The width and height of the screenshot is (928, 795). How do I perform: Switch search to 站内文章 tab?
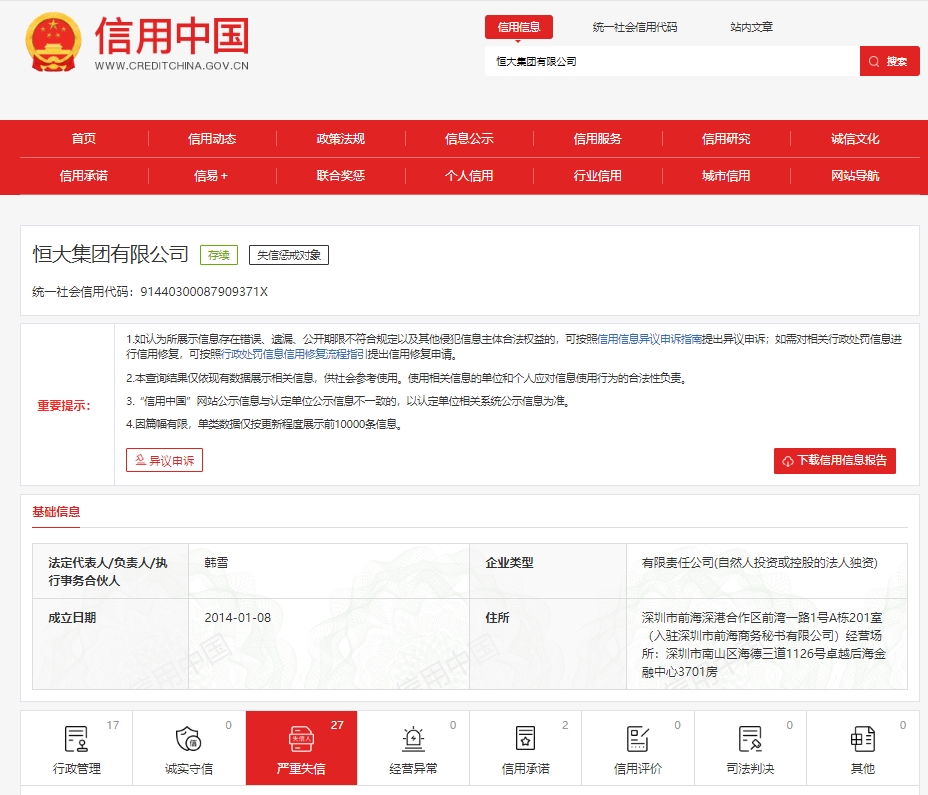tap(751, 27)
